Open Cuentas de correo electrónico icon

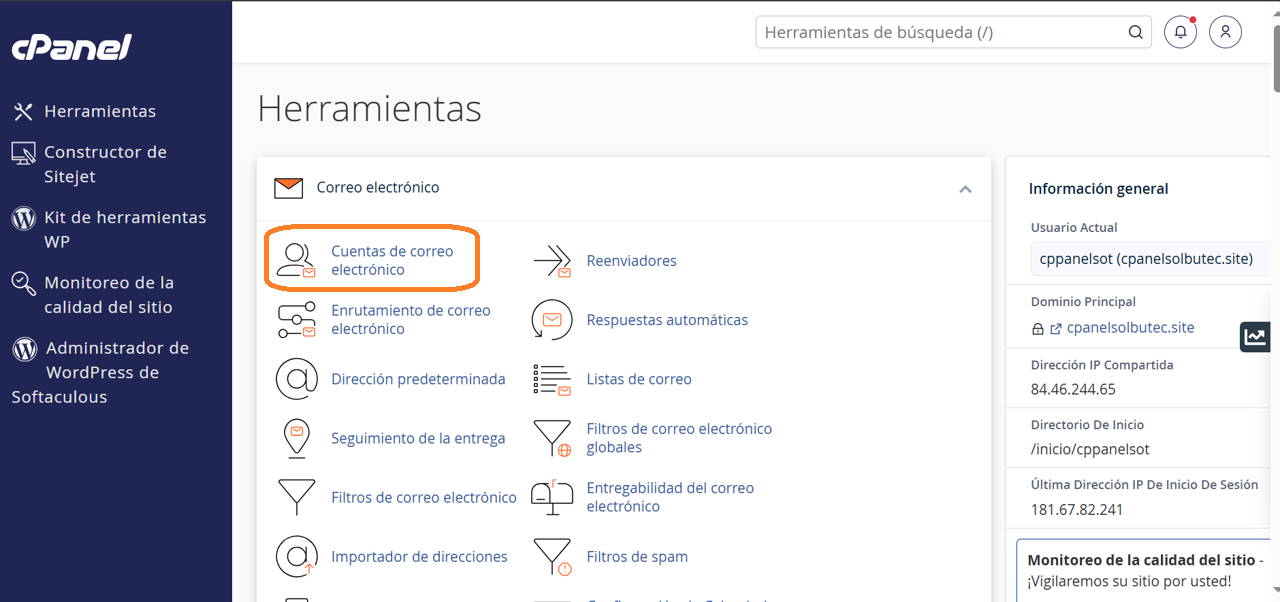[296, 260]
